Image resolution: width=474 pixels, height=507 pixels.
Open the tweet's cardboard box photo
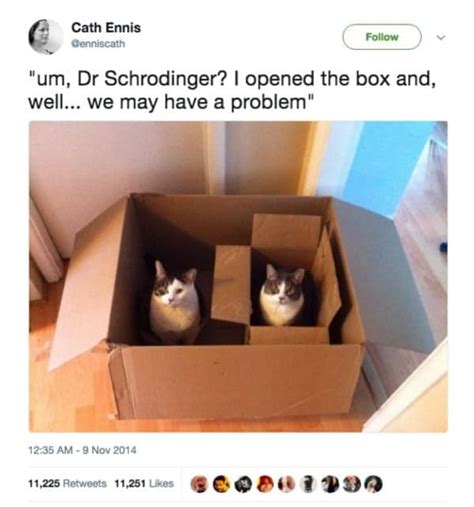(x=238, y=276)
